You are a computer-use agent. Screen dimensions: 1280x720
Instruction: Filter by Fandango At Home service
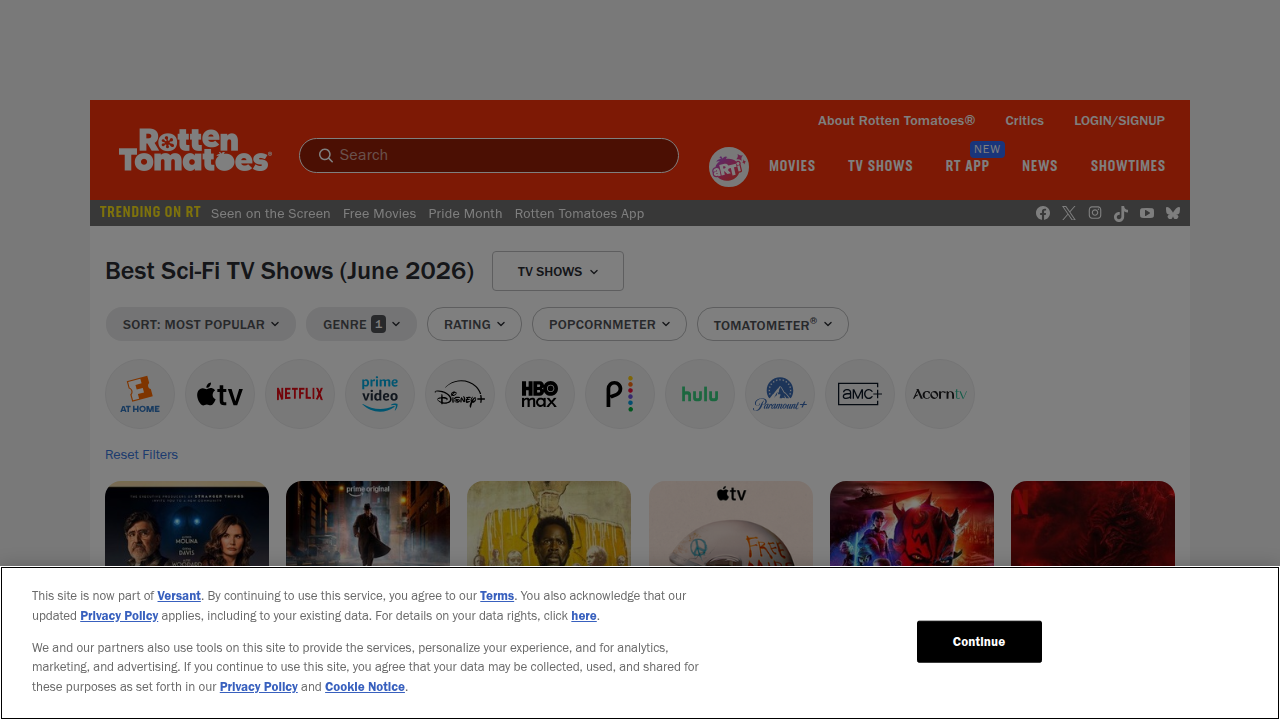(x=140, y=394)
